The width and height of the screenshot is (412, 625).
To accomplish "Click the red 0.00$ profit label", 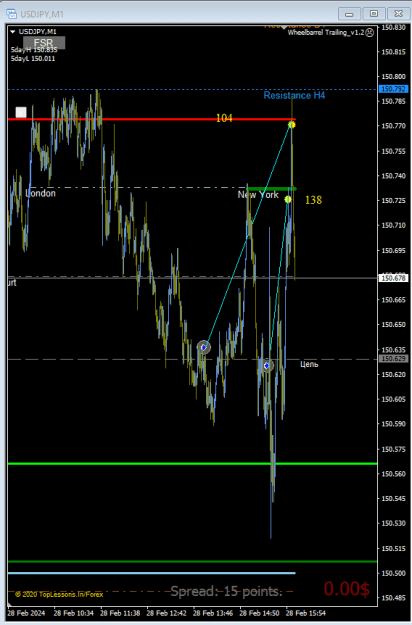I will [347, 589].
